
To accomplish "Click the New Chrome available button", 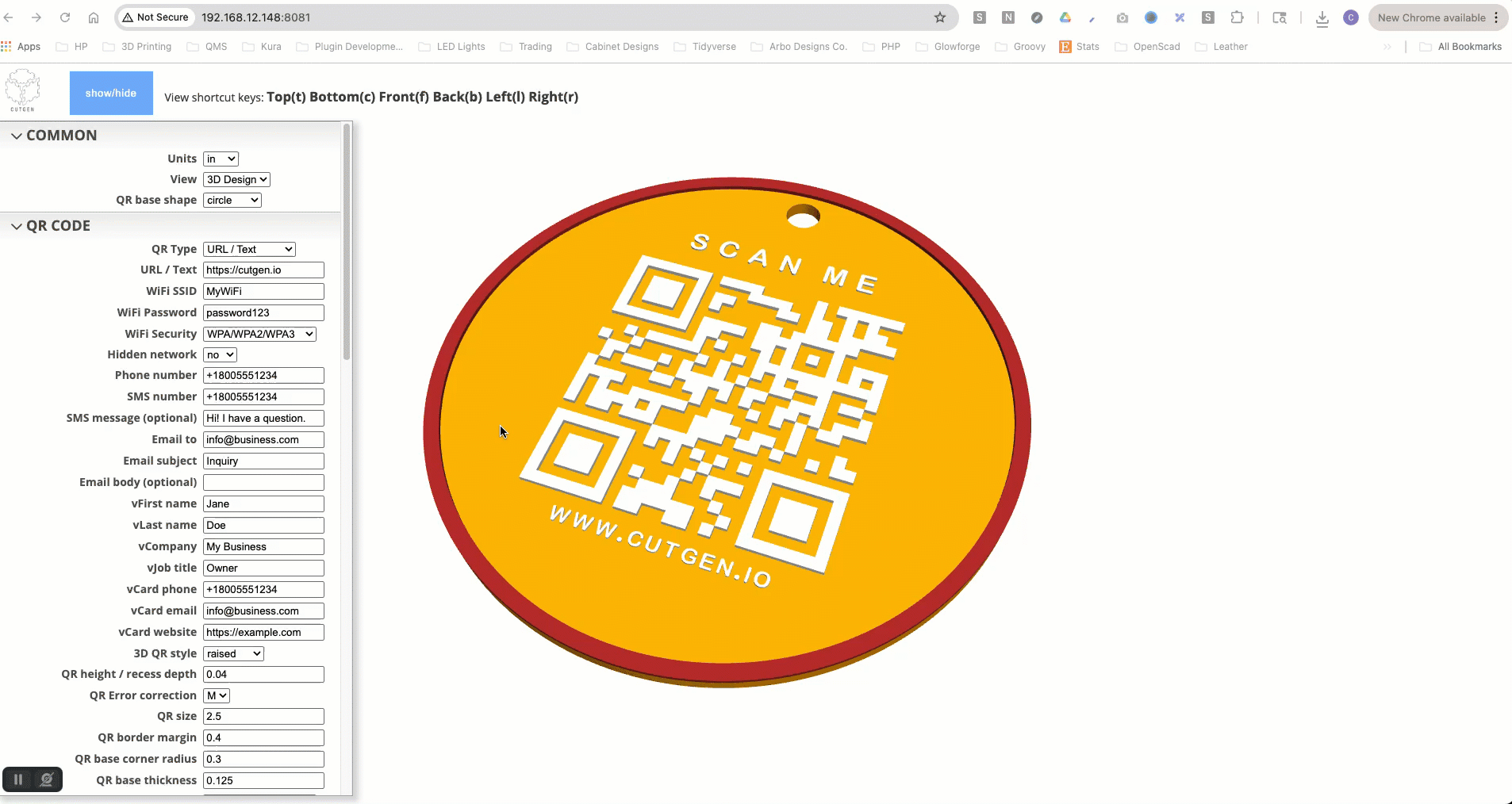I will [x=1431, y=17].
